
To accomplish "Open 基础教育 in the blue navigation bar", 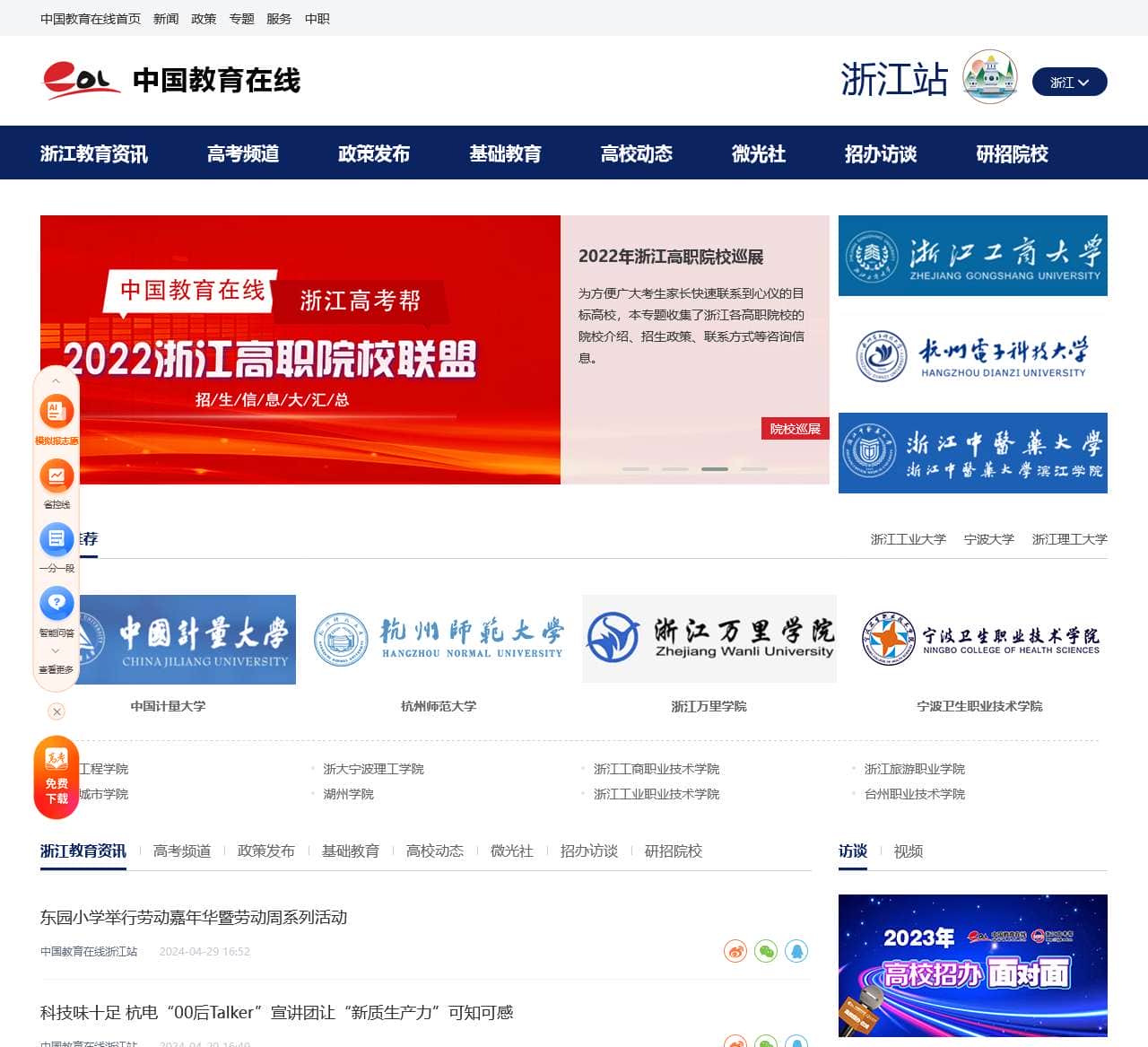I will 505,153.
